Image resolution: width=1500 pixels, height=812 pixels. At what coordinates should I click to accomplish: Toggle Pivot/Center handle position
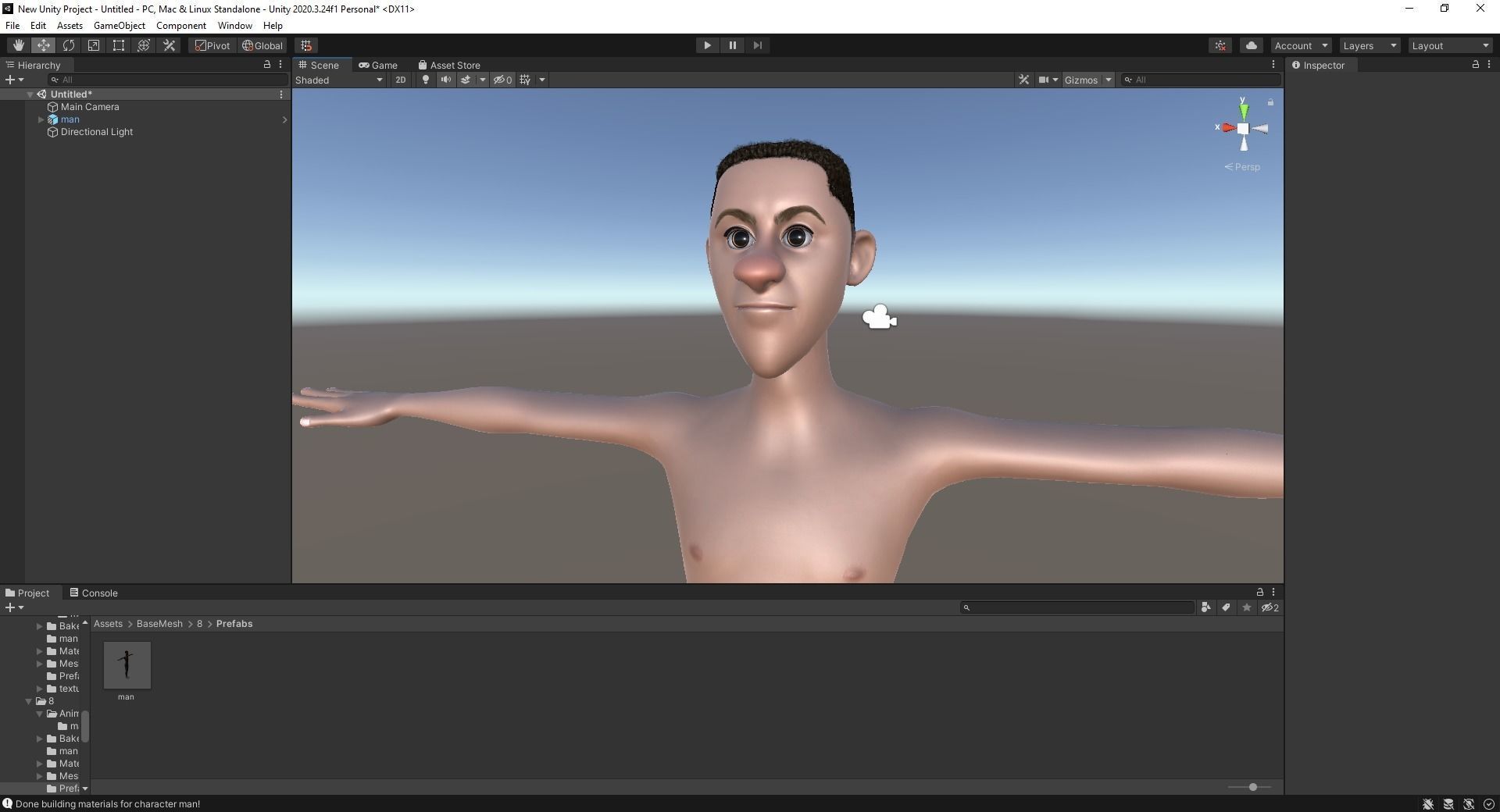(212, 45)
